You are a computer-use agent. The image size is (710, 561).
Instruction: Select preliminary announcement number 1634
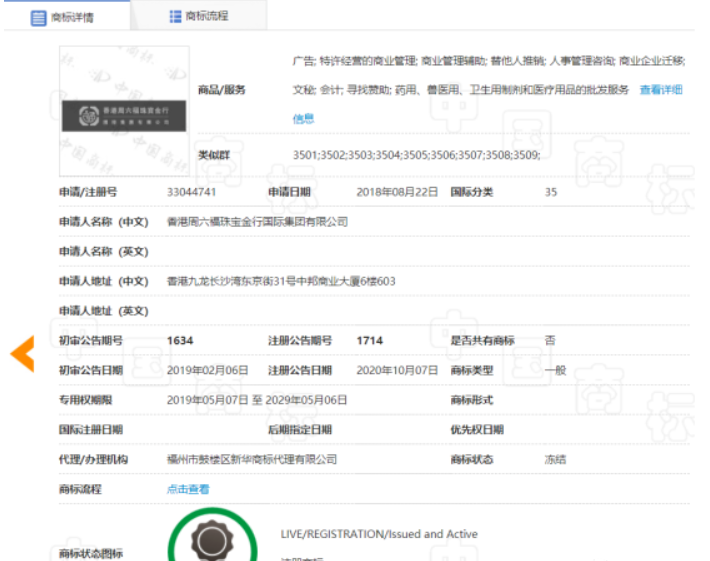[x=180, y=340]
